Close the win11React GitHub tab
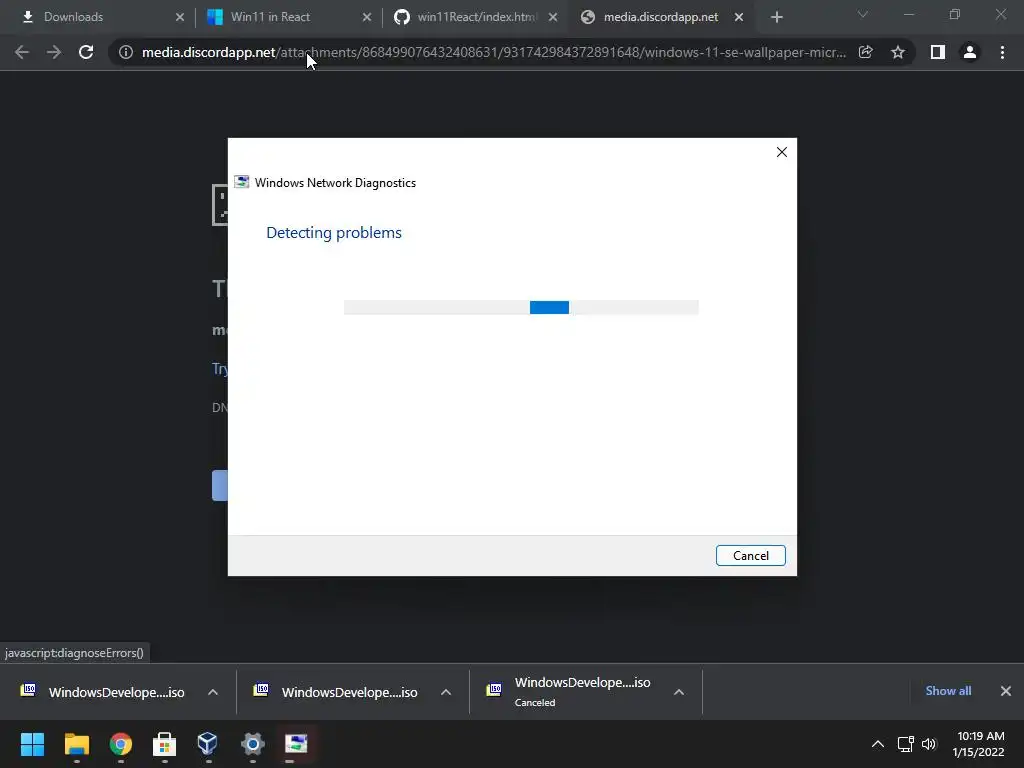This screenshot has width=1024, height=768. coord(553,17)
